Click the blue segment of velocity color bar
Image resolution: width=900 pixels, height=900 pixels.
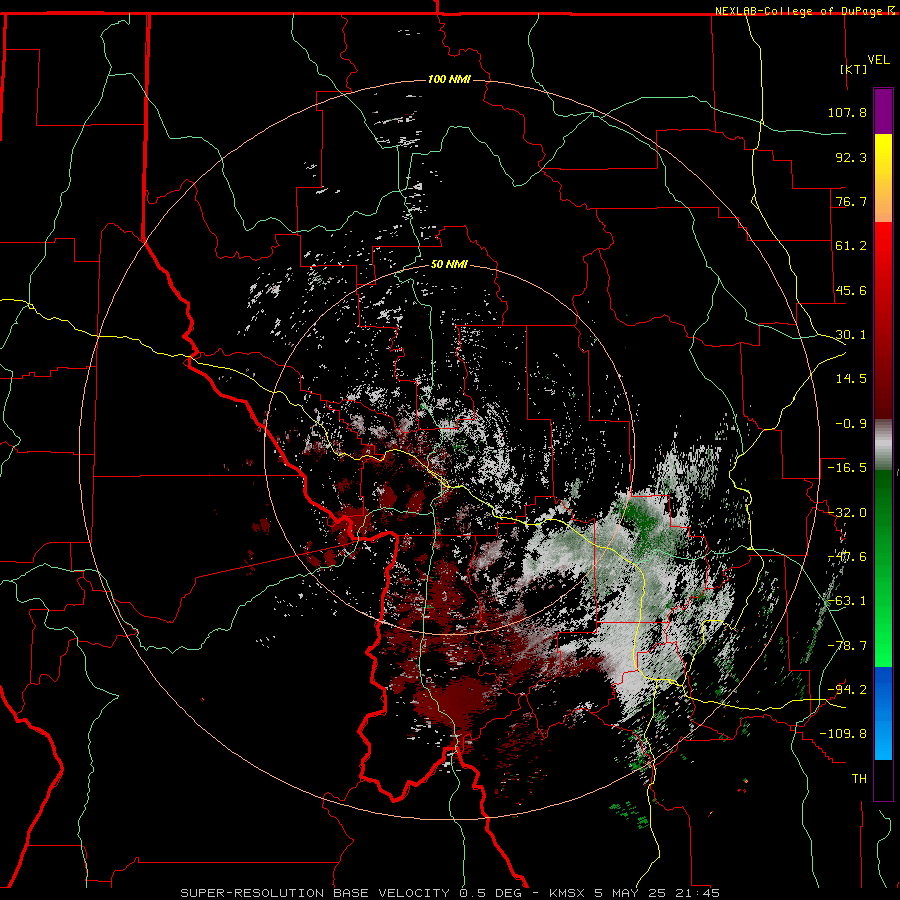[x=883, y=713]
